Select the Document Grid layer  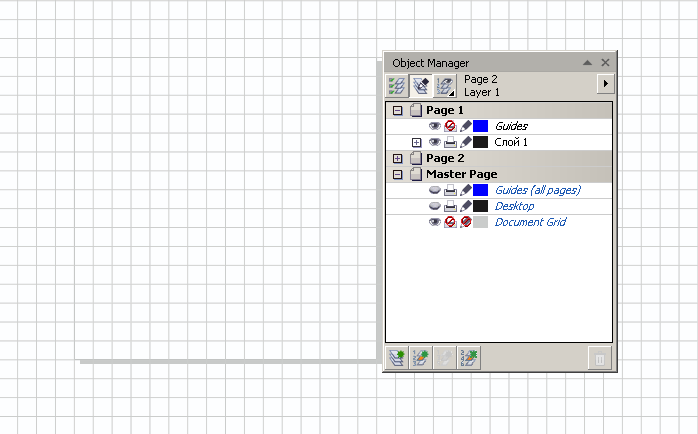pyautogui.click(x=531, y=222)
